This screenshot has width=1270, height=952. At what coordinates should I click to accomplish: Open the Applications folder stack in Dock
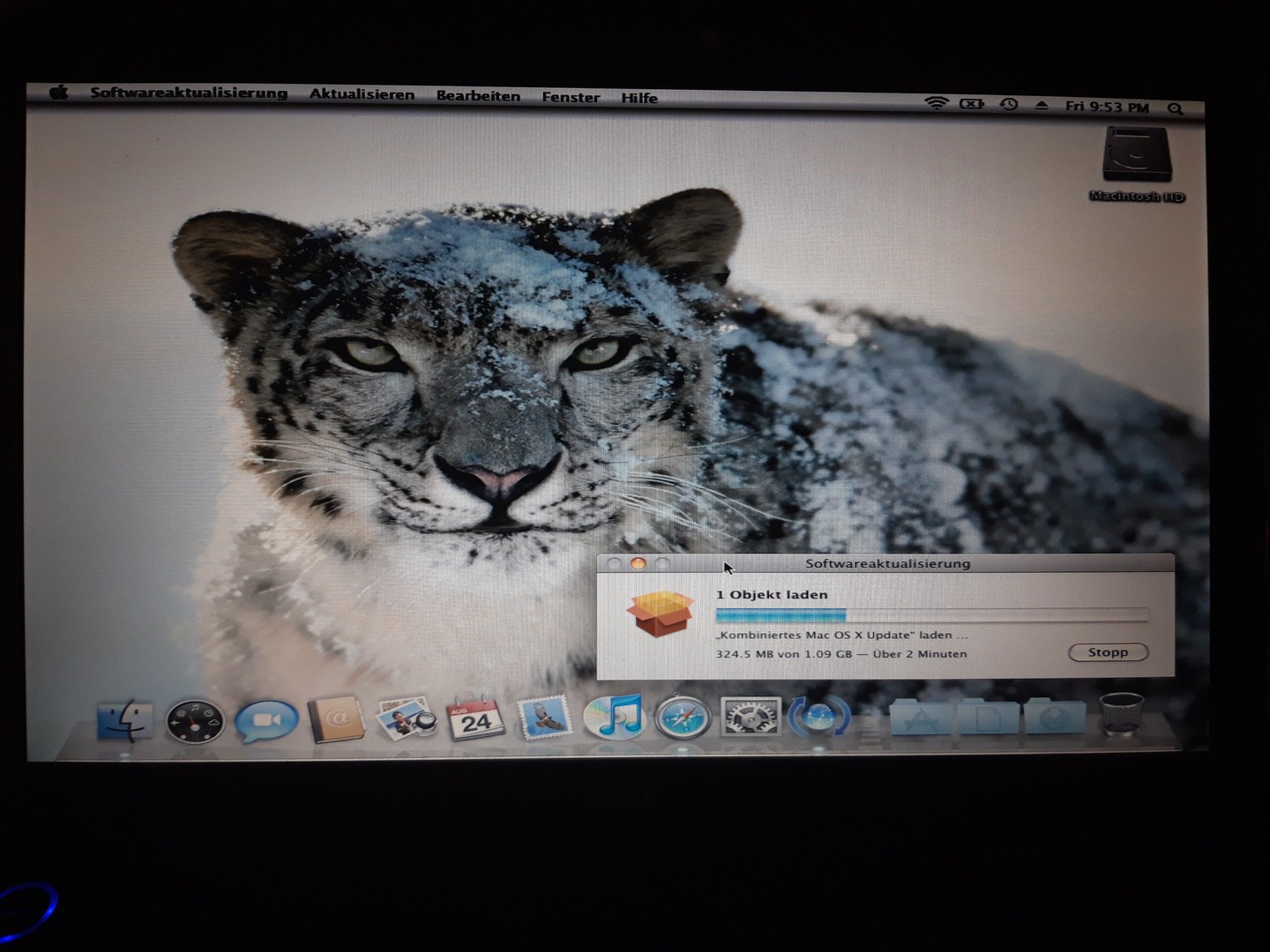click(921, 718)
